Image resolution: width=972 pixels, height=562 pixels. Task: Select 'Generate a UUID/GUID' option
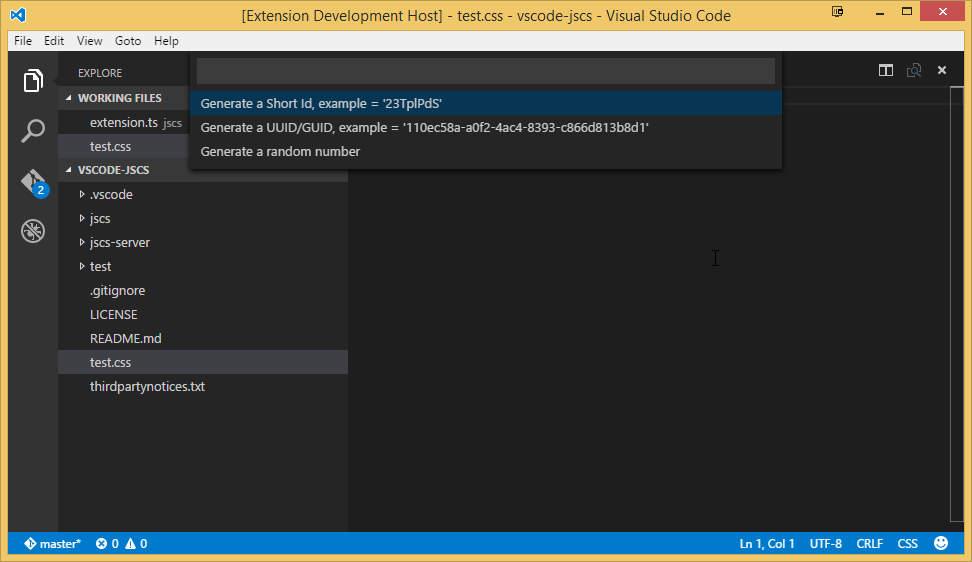point(486,128)
